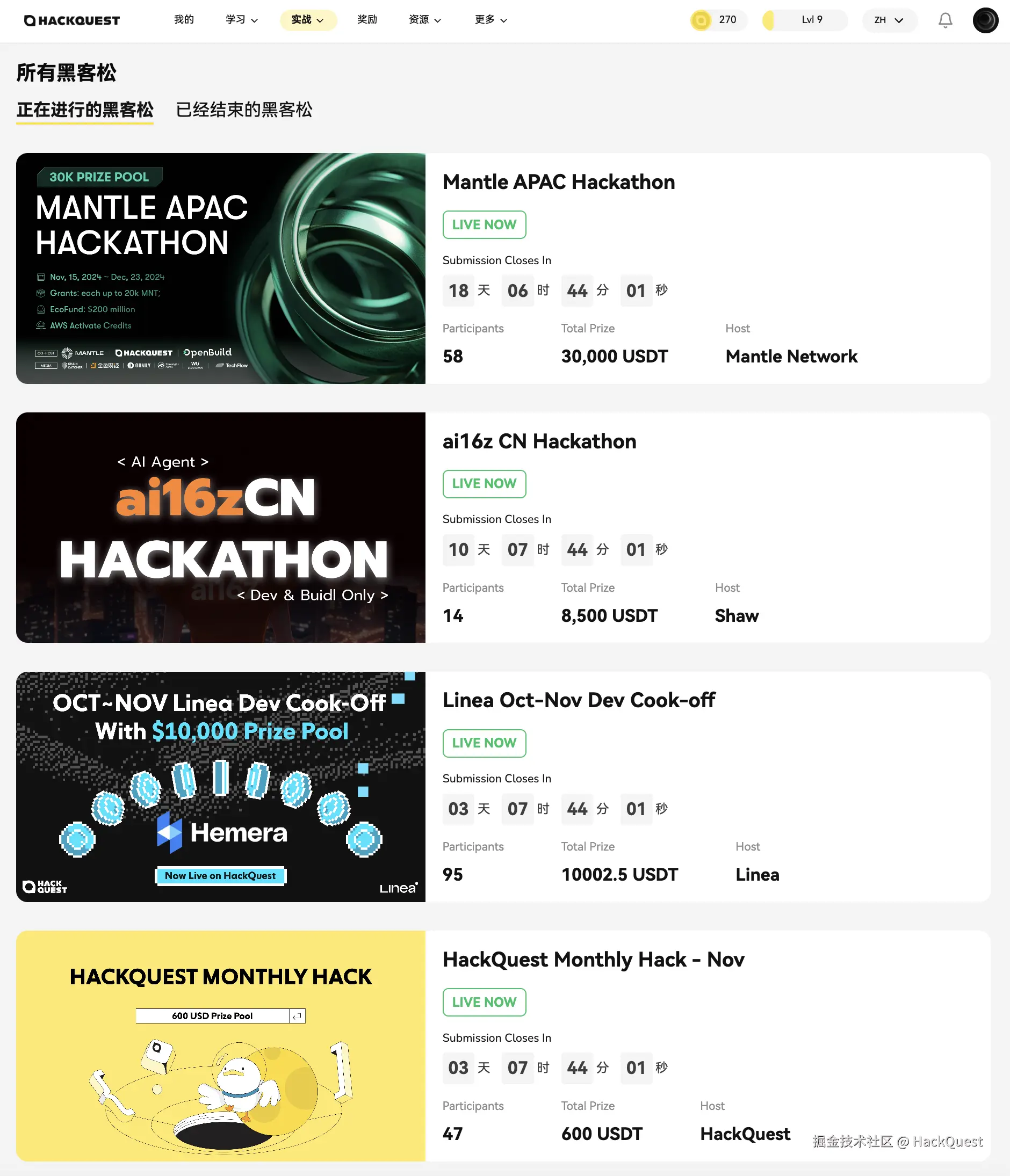Open the 更多 dropdown menu
The image size is (1010, 1176).
(490, 20)
